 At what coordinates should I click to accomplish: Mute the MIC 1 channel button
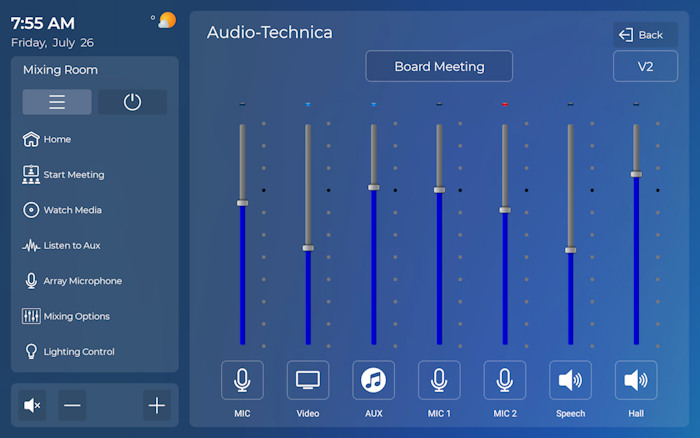(439, 380)
